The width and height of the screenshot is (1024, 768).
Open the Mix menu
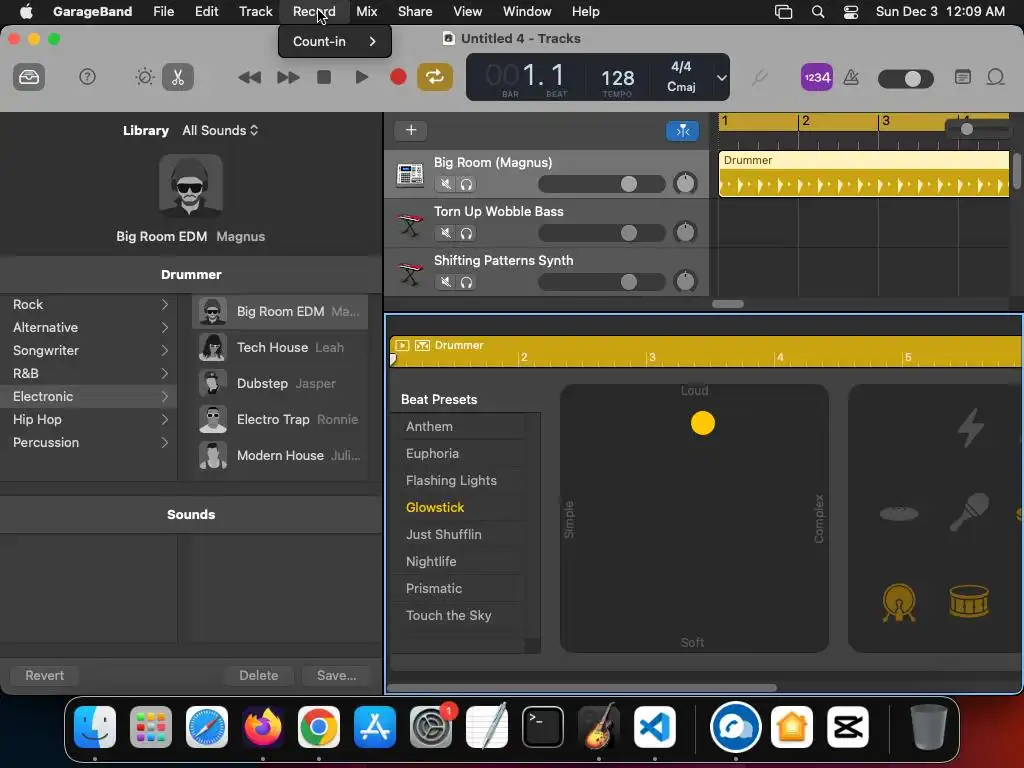point(366,11)
